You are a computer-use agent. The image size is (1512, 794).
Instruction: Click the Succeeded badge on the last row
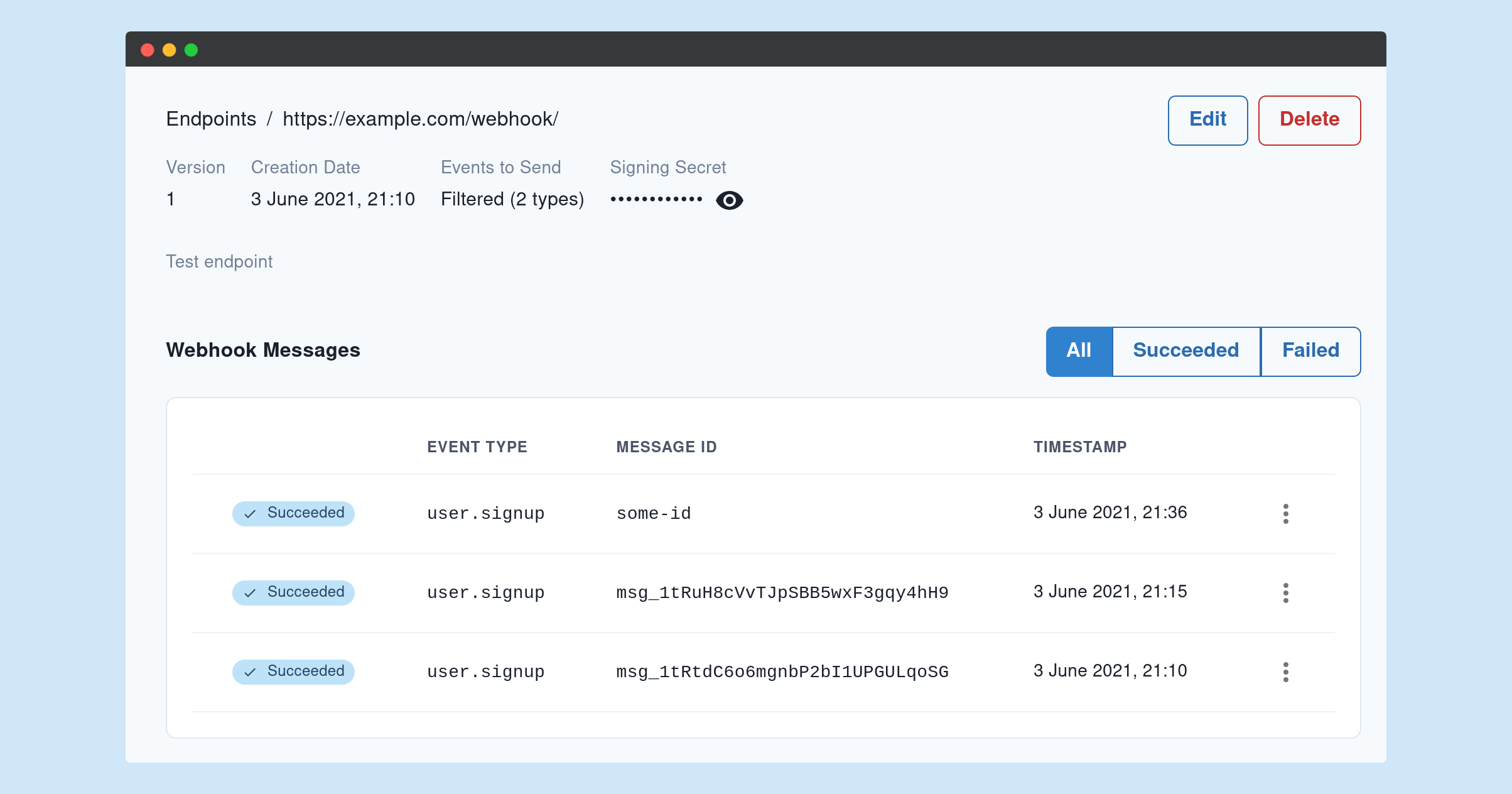tap(293, 672)
